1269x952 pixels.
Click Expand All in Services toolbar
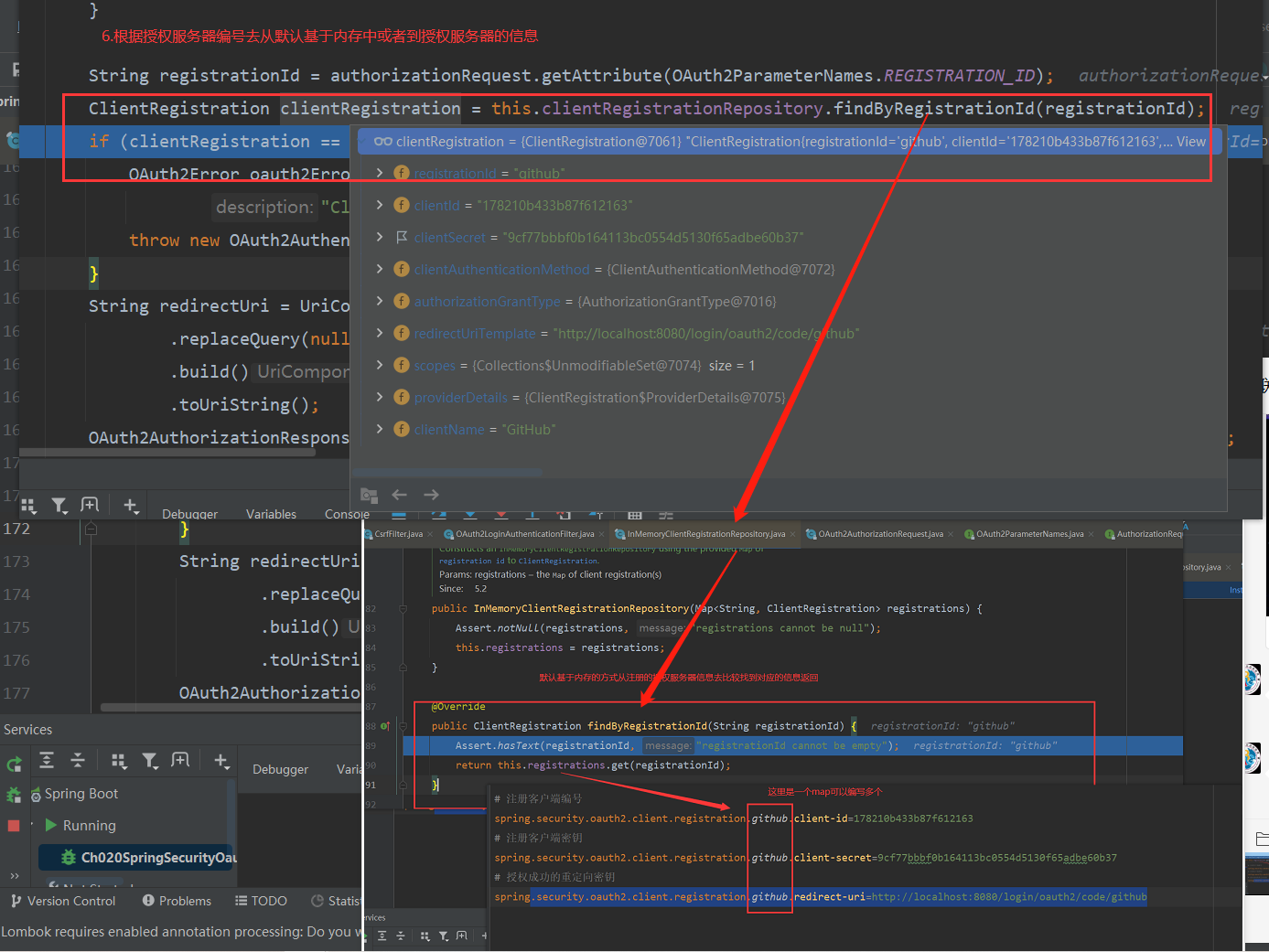coord(47,760)
